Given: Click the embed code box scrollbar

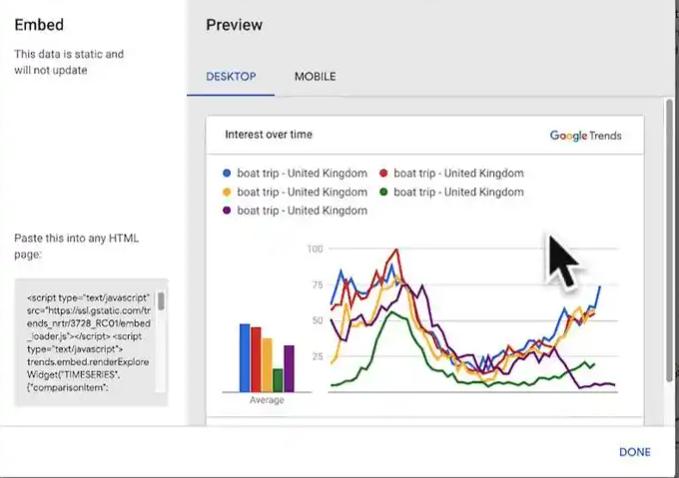Looking at the screenshot, I should coord(161,302).
